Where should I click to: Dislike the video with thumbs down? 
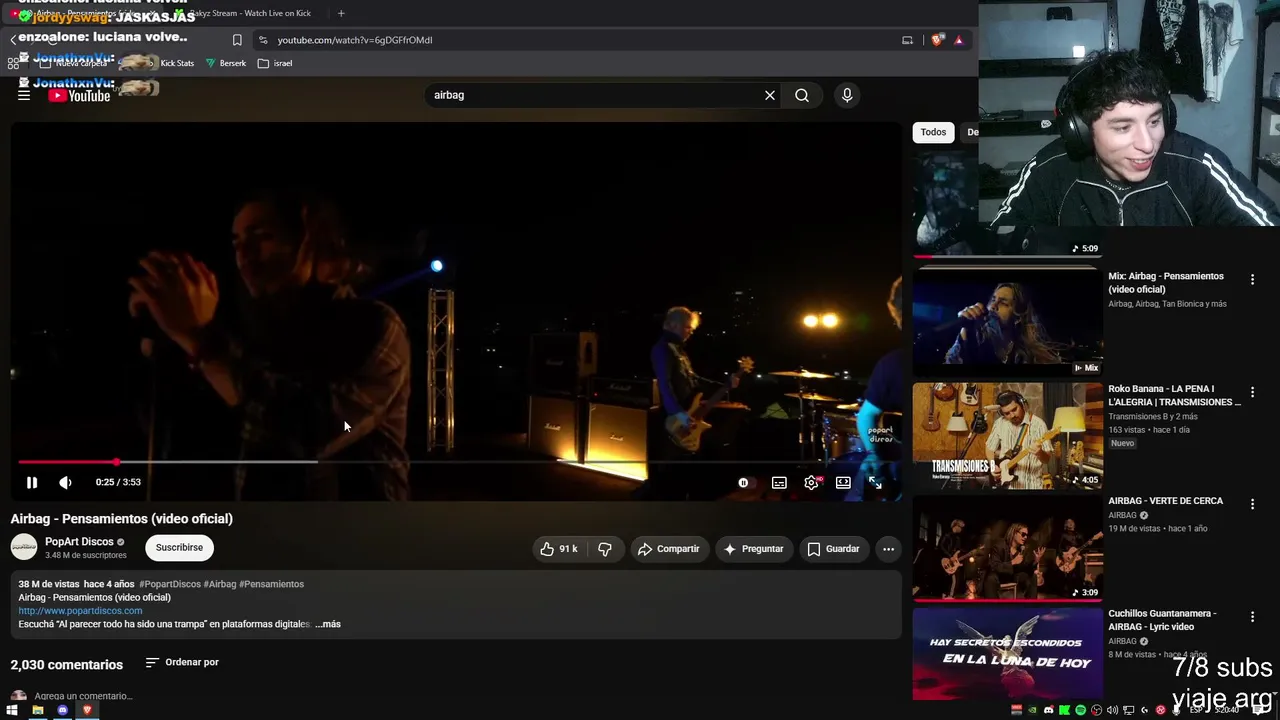pos(605,549)
